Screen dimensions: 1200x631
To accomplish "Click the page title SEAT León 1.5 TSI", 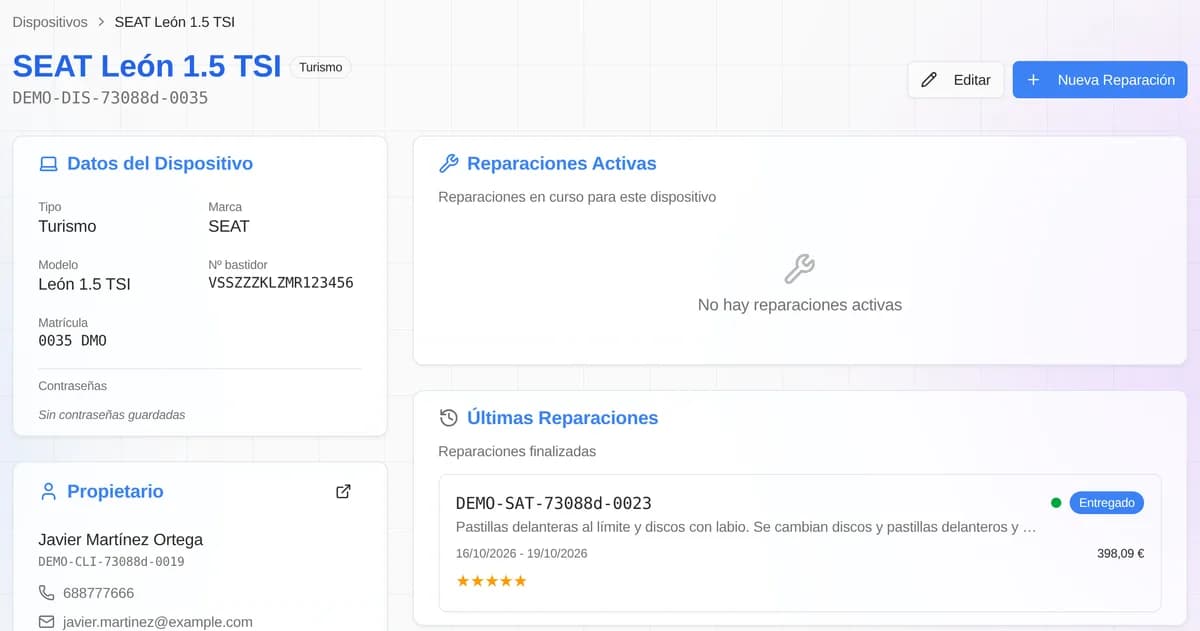I will [147, 66].
